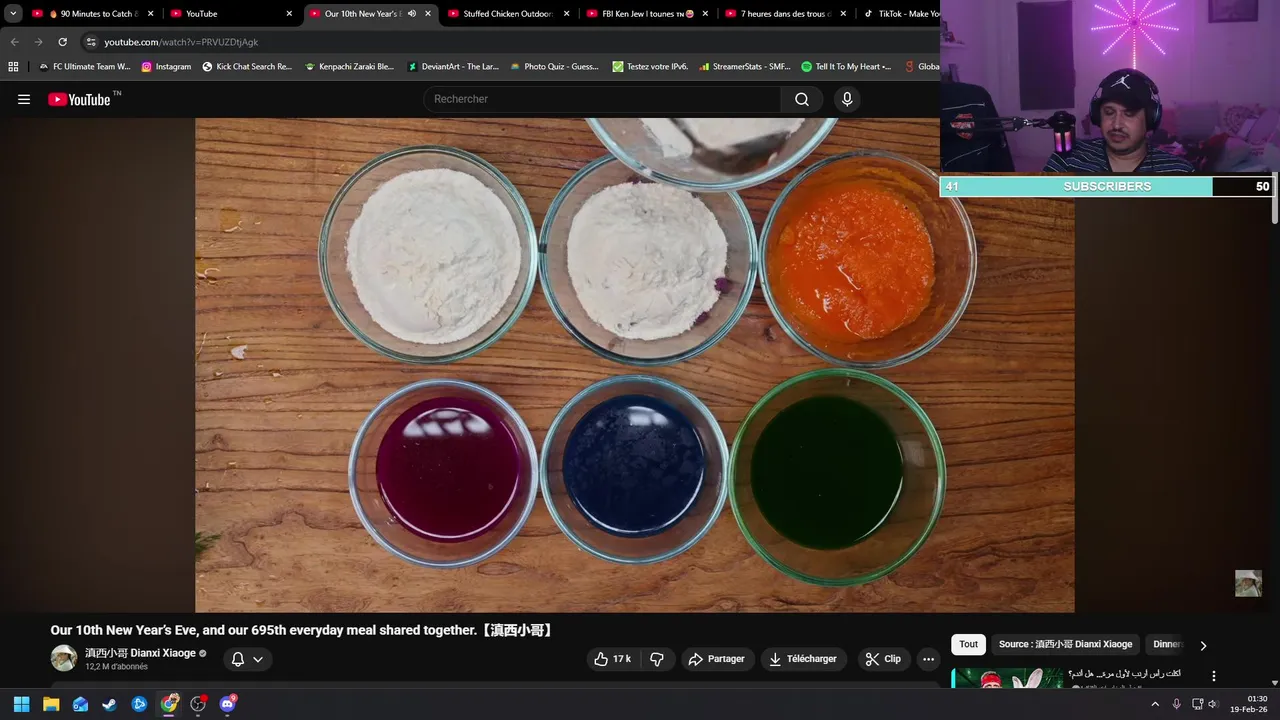Mute the Our 10th New Year's tab audio
1280x720 pixels.
tap(411, 14)
